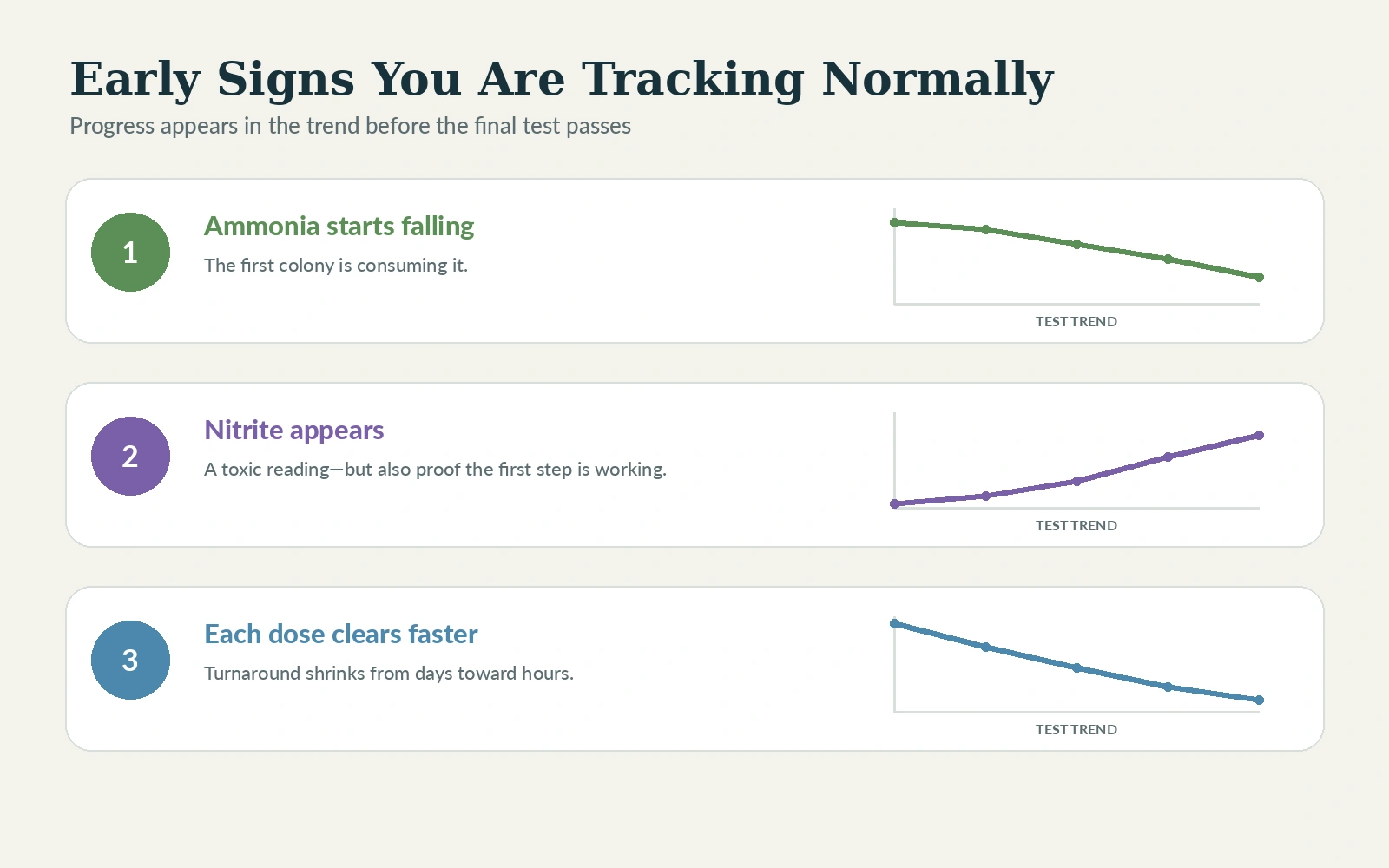1389x868 pixels.
Task: Click the last point on blue dose trend
Action: click(x=1259, y=700)
